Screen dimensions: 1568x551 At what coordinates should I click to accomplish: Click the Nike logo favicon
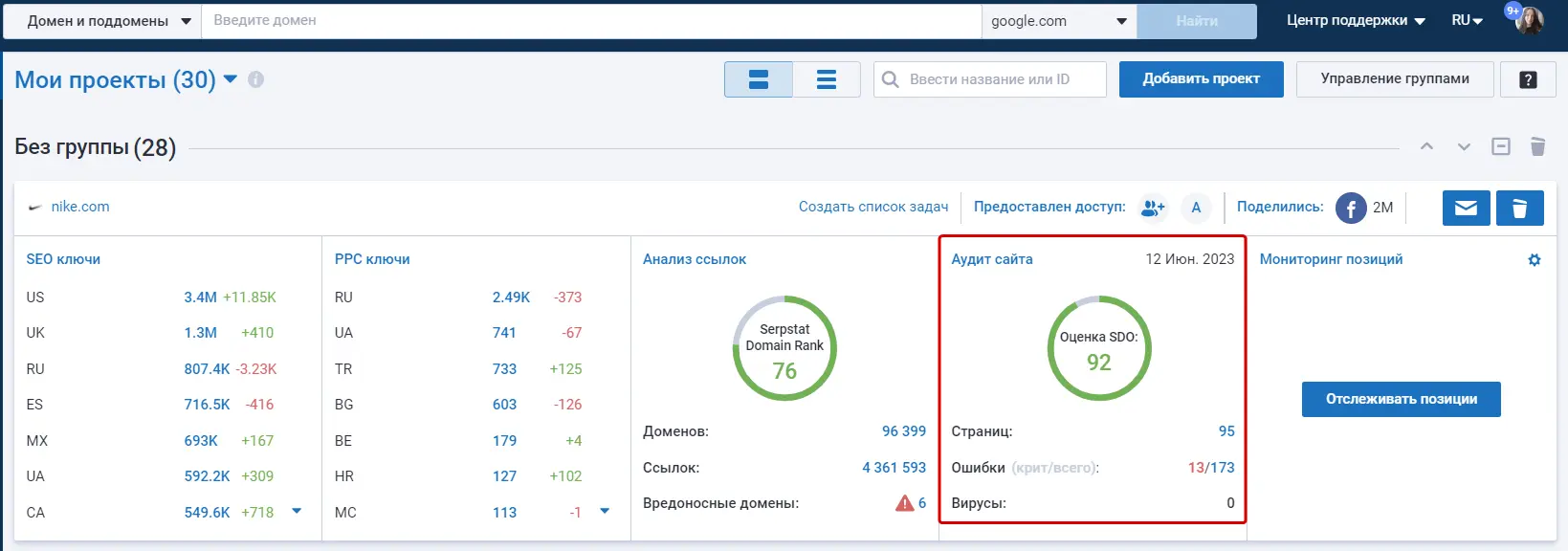click(35, 208)
